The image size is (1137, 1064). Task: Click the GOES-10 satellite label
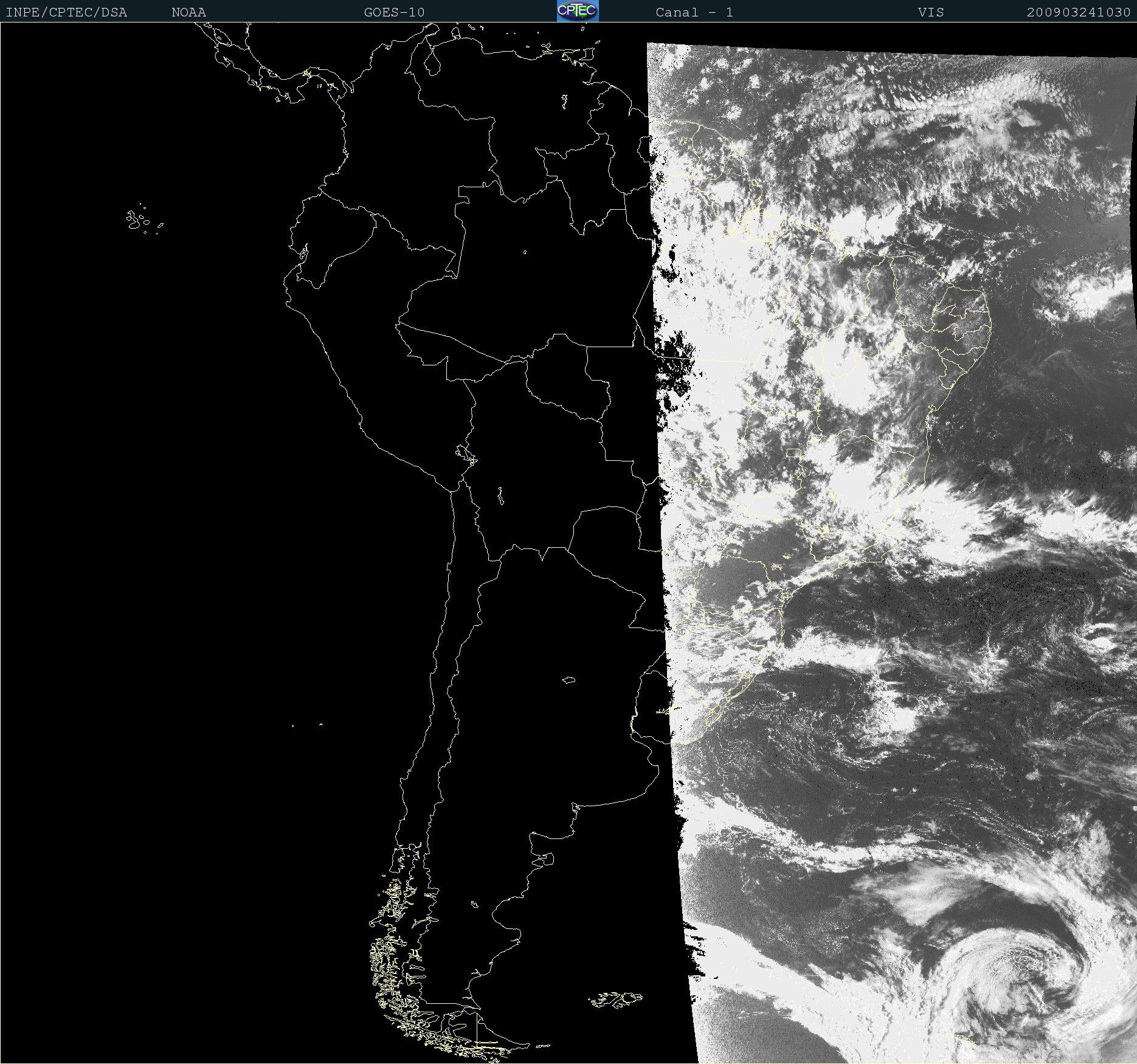[x=394, y=12]
